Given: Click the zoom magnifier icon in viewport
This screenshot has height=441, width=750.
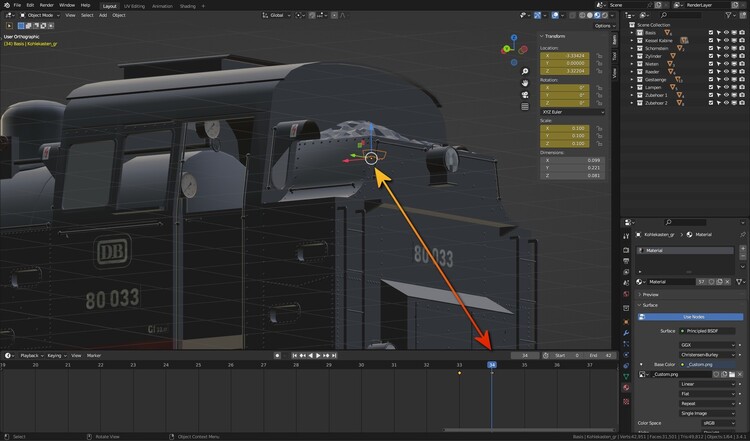Looking at the screenshot, I should point(525,71).
